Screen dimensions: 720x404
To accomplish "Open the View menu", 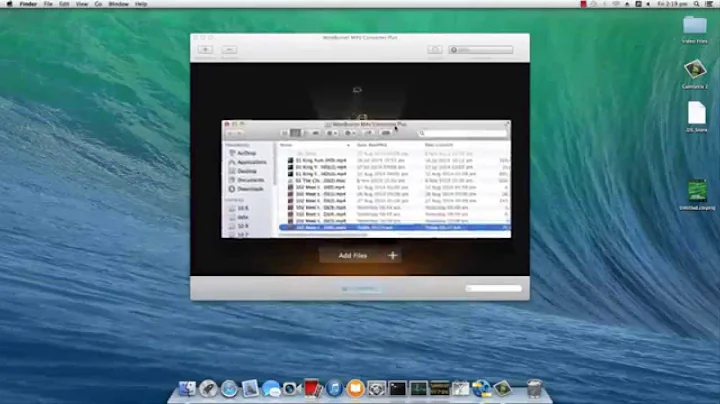I will tap(82, 4).
